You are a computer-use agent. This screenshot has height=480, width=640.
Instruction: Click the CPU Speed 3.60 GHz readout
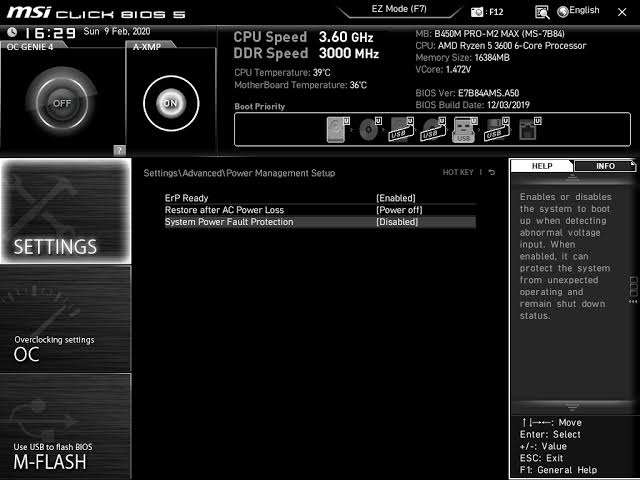pos(303,37)
